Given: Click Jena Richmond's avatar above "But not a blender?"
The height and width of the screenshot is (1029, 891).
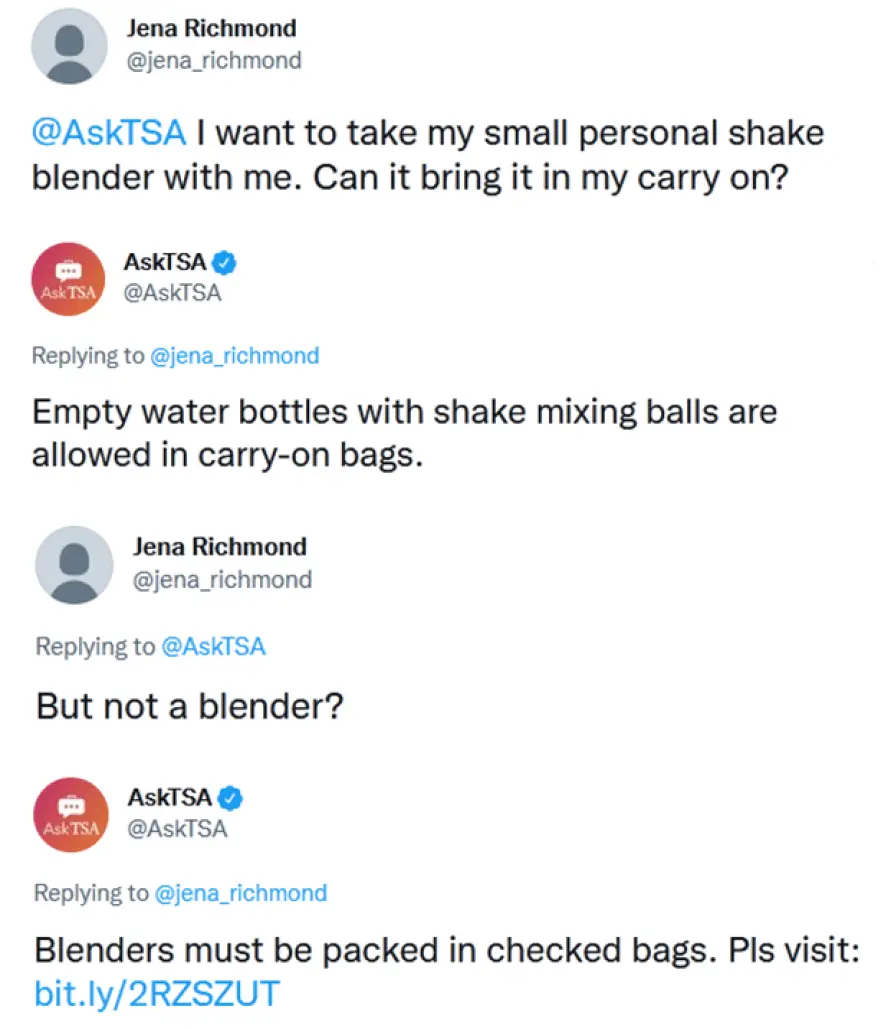Looking at the screenshot, I should pos(74,564).
